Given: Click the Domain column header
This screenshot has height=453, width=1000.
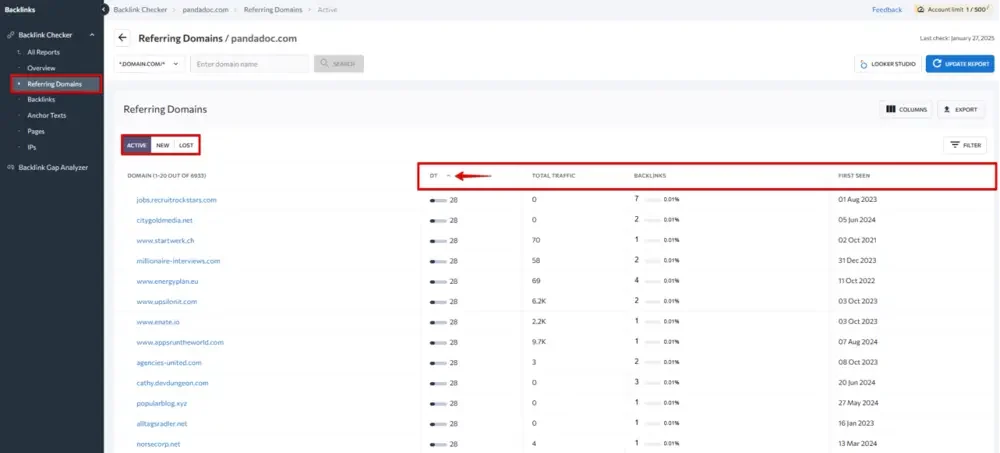Looking at the screenshot, I should pyautogui.click(x=166, y=175).
